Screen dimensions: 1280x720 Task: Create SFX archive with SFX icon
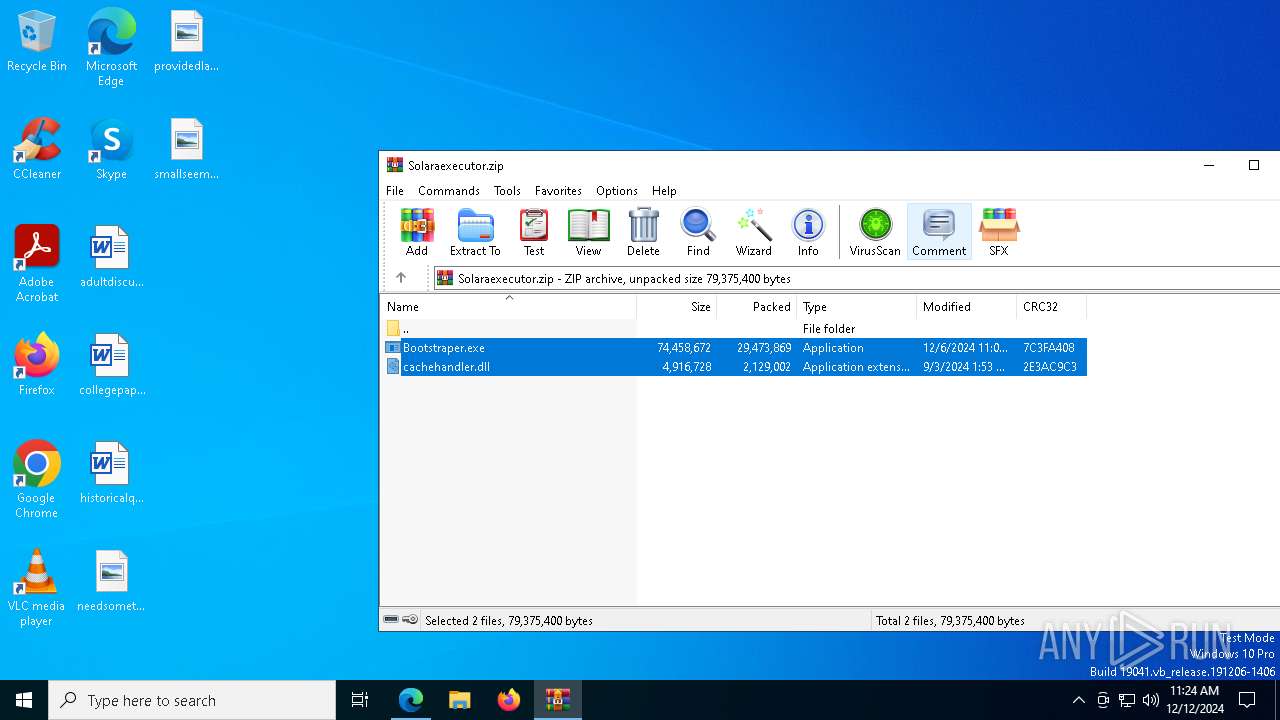(998, 232)
